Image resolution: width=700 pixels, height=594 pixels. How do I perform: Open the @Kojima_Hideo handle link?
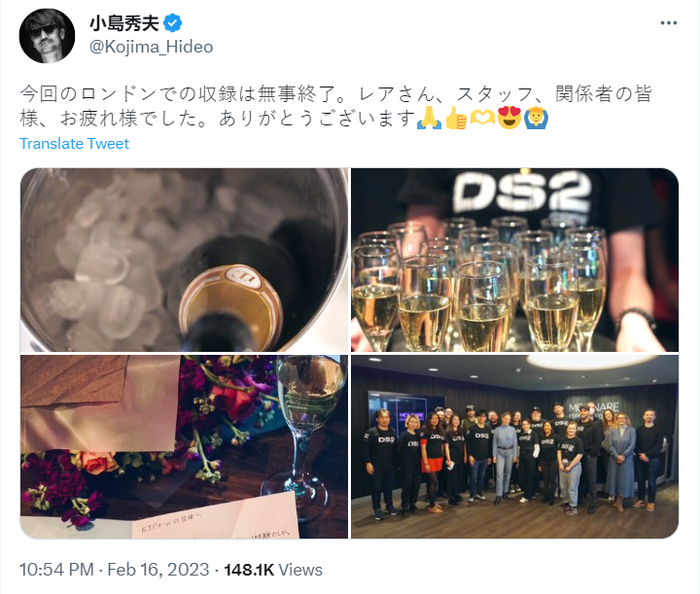pyautogui.click(x=151, y=47)
